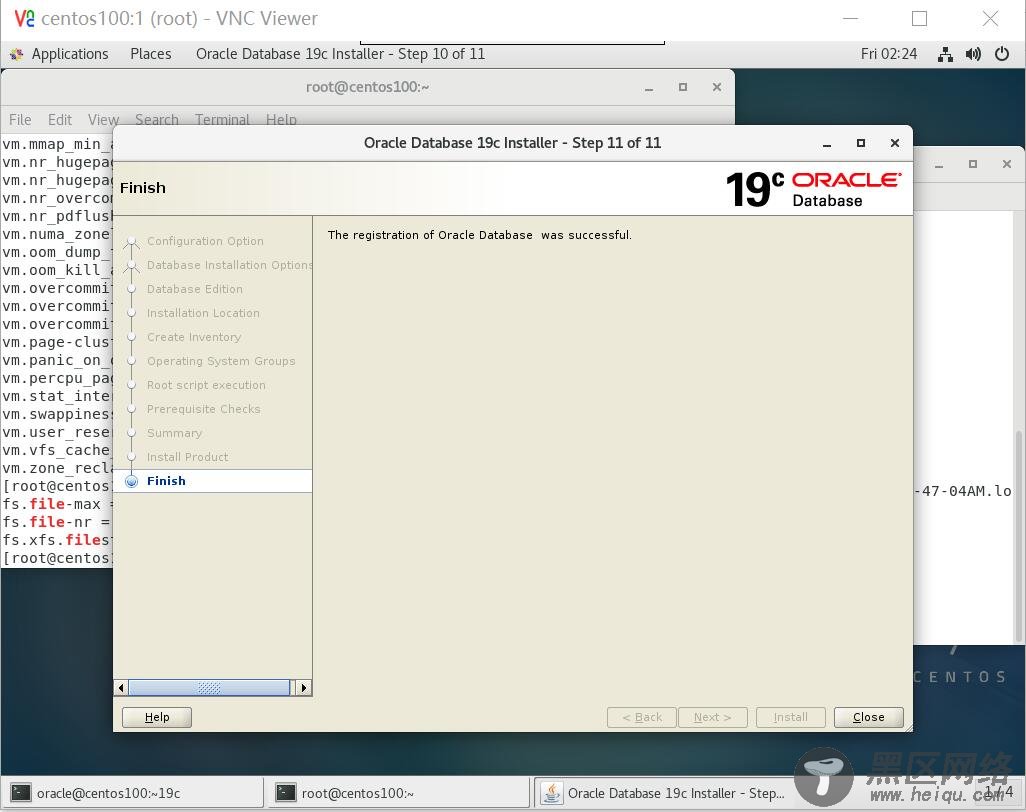Open terminal Search menu
1026x812 pixels.
(x=156, y=120)
